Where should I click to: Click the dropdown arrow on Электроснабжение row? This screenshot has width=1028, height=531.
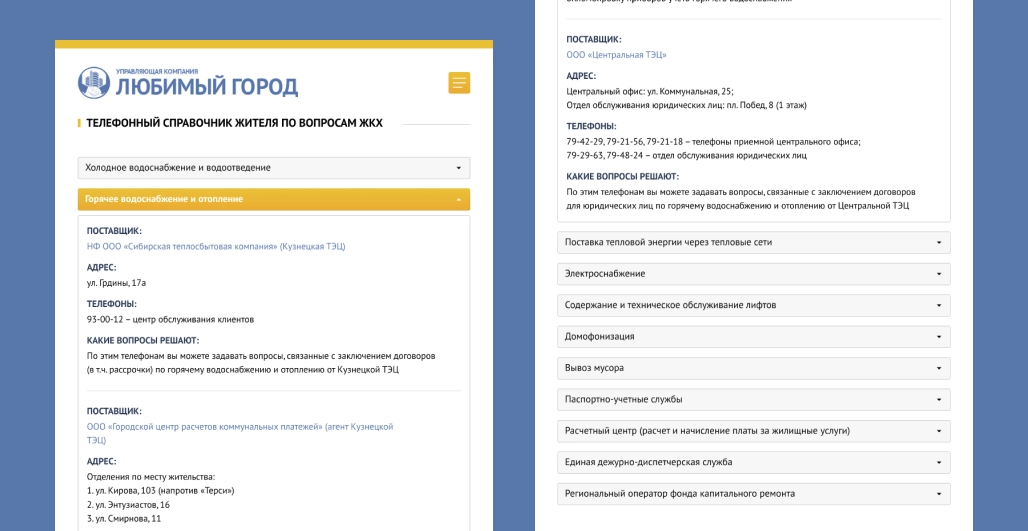(x=938, y=274)
